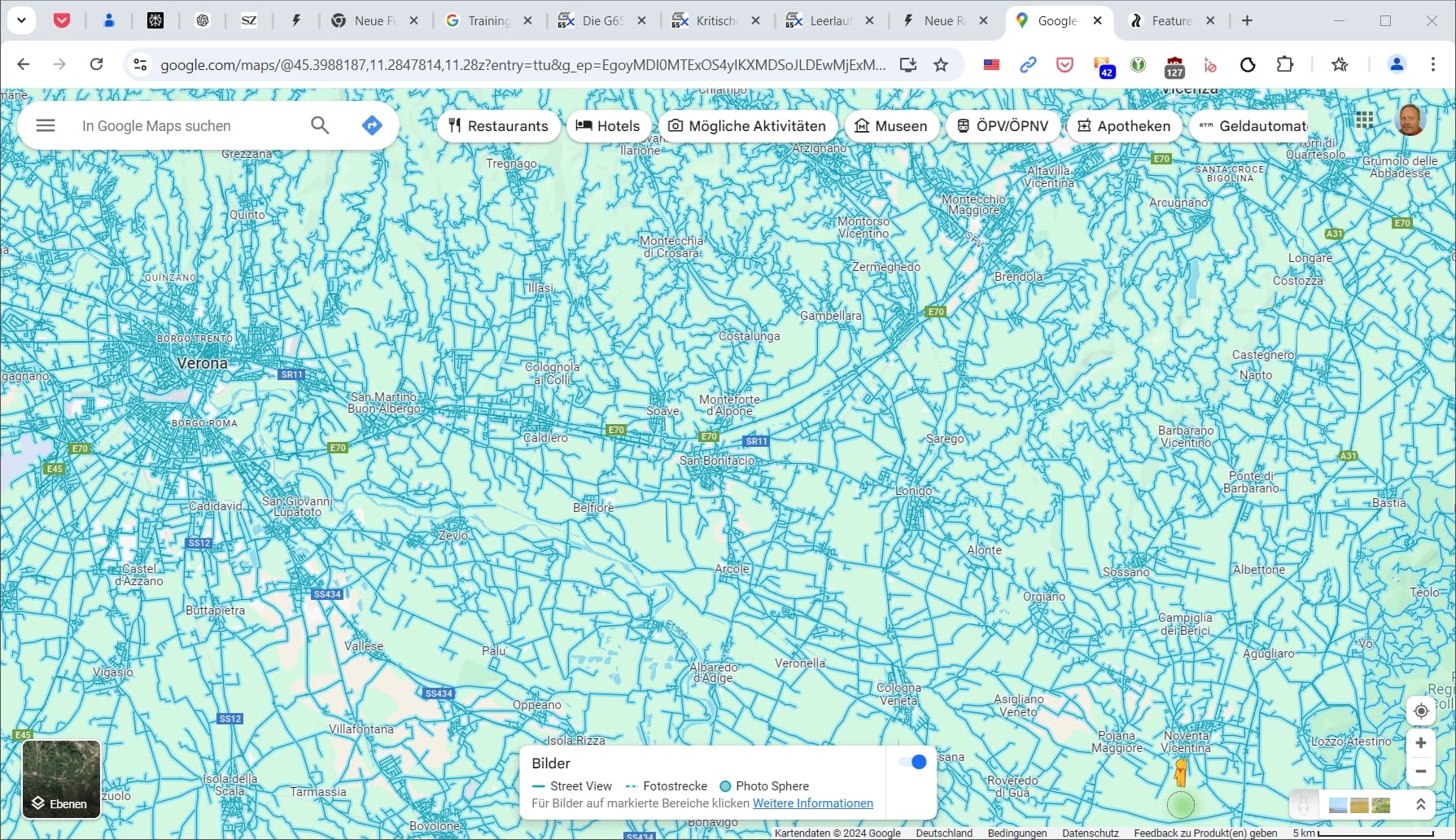Zoom in with the plus button
Viewport: 1456px width, 840px height.
tap(1420, 743)
